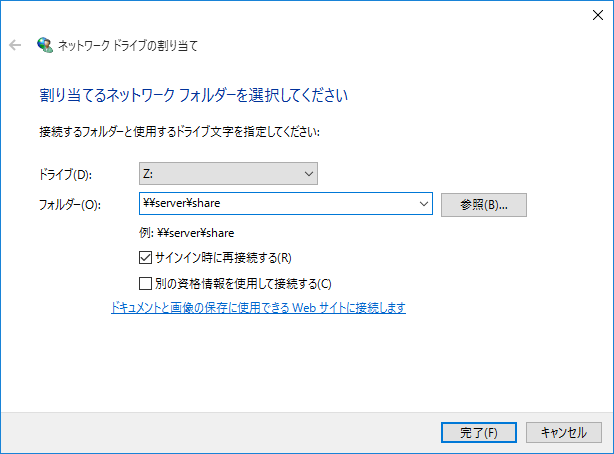This screenshot has width=614, height=454.
Task: Click inside the ¥¥server¥share folder field
Action: (x=278, y=203)
